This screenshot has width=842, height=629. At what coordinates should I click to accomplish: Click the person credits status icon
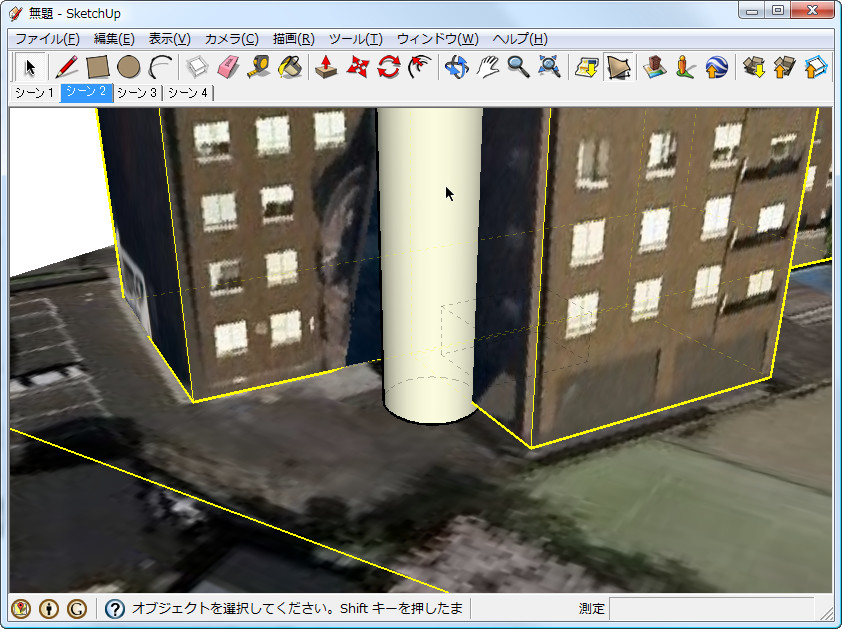point(49,609)
